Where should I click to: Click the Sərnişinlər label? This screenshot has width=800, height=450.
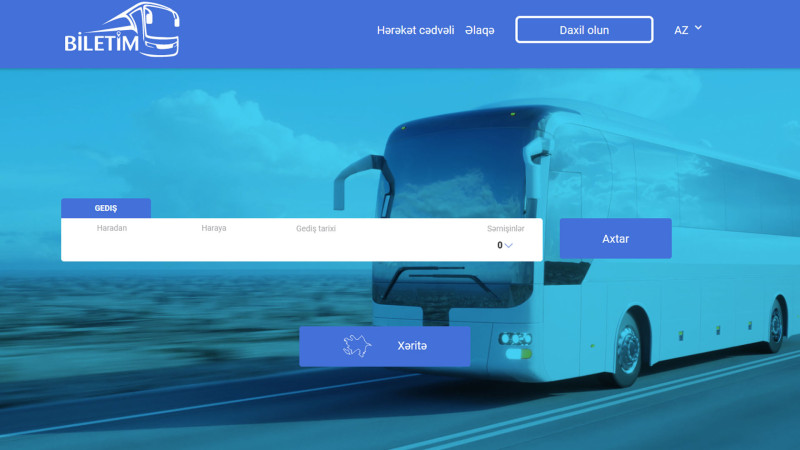click(505, 229)
